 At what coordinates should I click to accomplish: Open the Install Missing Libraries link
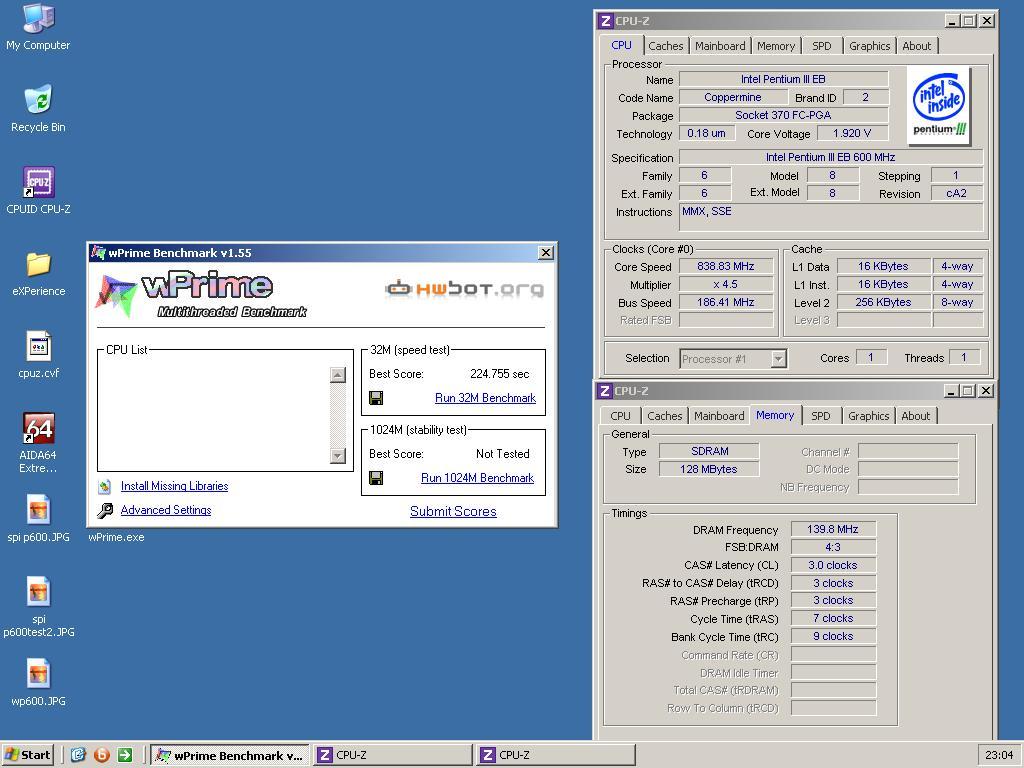coord(174,486)
